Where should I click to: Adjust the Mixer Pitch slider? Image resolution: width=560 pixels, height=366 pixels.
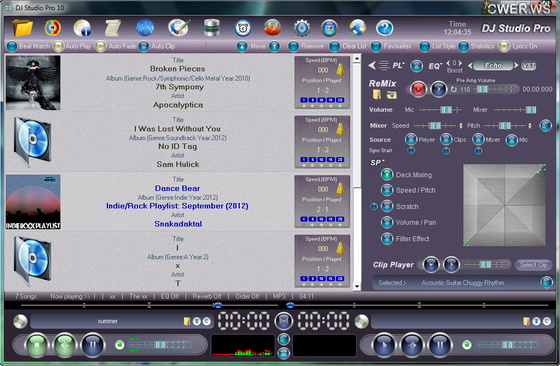click(x=505, y=126)
